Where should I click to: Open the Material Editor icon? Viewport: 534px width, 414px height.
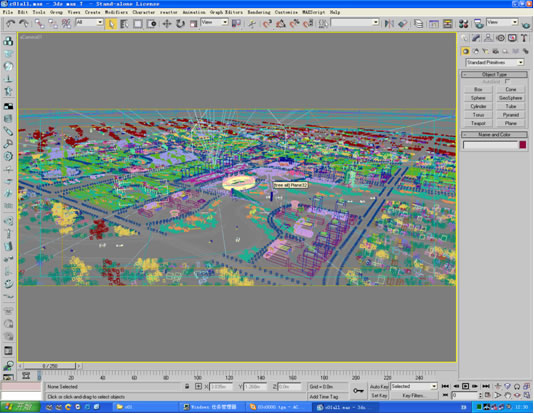click(x=464, y=23)
